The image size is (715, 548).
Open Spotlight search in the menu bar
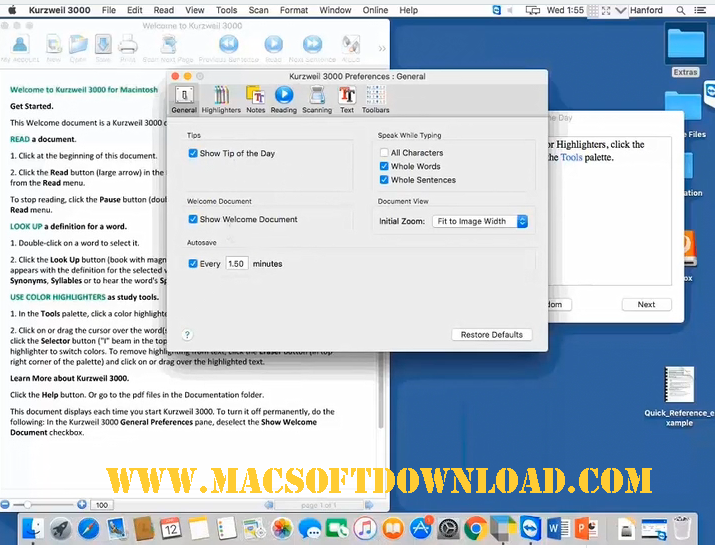coord(680,10)
